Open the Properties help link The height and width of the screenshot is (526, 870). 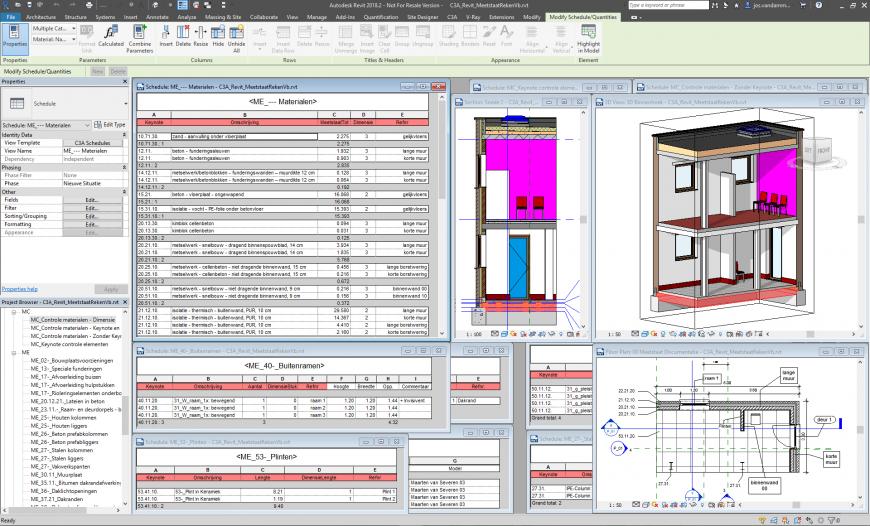click(19, 289)
